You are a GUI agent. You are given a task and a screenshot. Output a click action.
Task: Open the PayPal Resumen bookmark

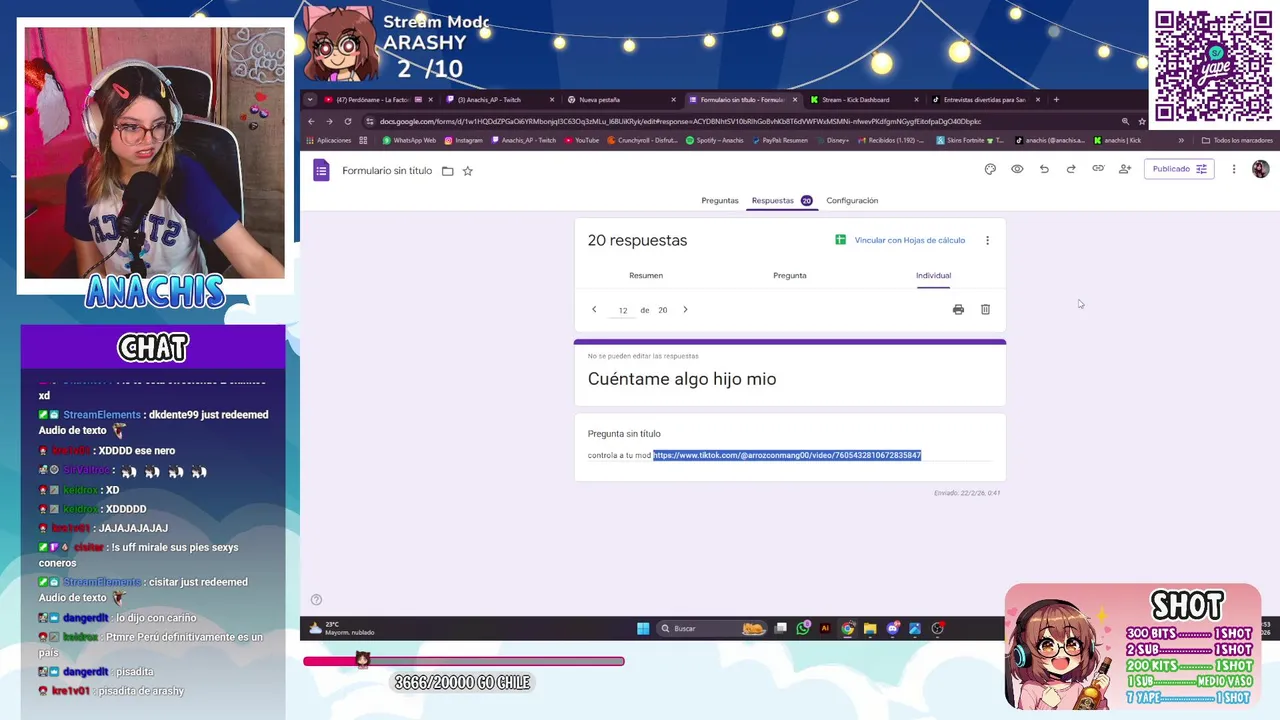tap(781, 141)
